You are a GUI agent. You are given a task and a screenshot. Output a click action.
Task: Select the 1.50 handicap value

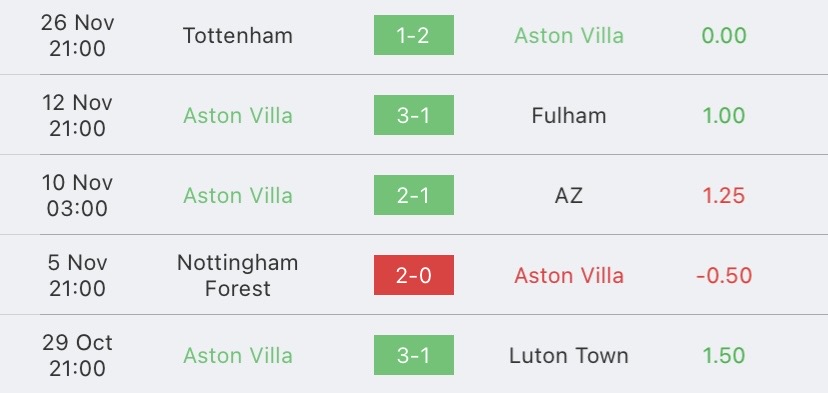(724, 355)
